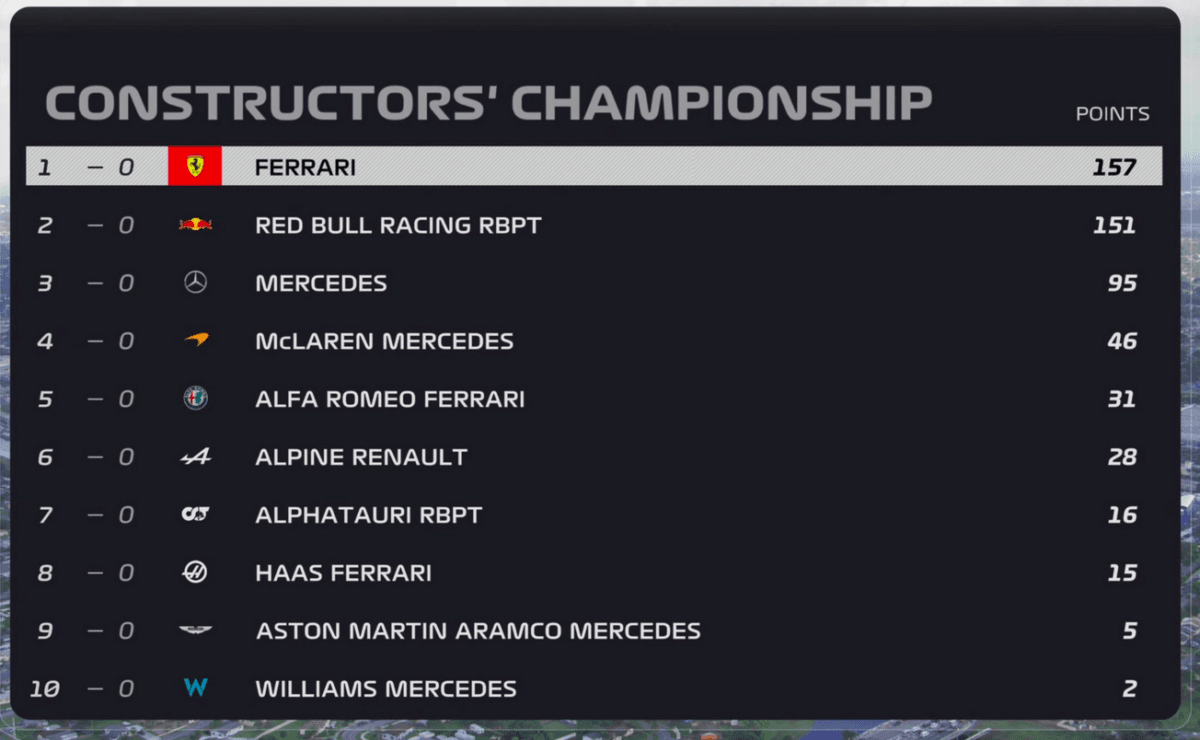Click the Alpine 'A' logo
This screenshot has width=1200, height=740.
click(x=195, y=457)
